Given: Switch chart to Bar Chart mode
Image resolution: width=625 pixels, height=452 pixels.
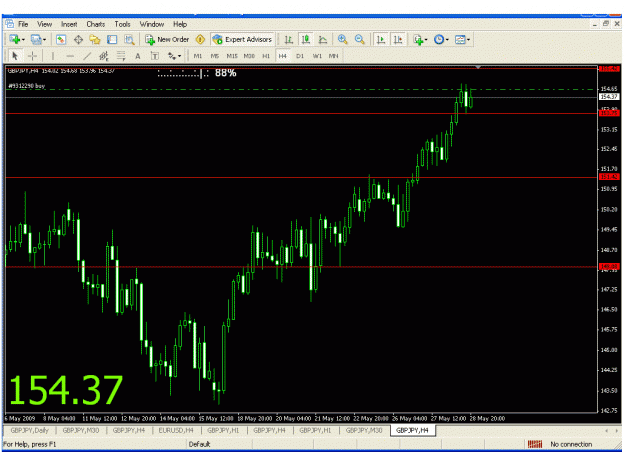Looking at the screenshot, I should click(x=289, y=39).
